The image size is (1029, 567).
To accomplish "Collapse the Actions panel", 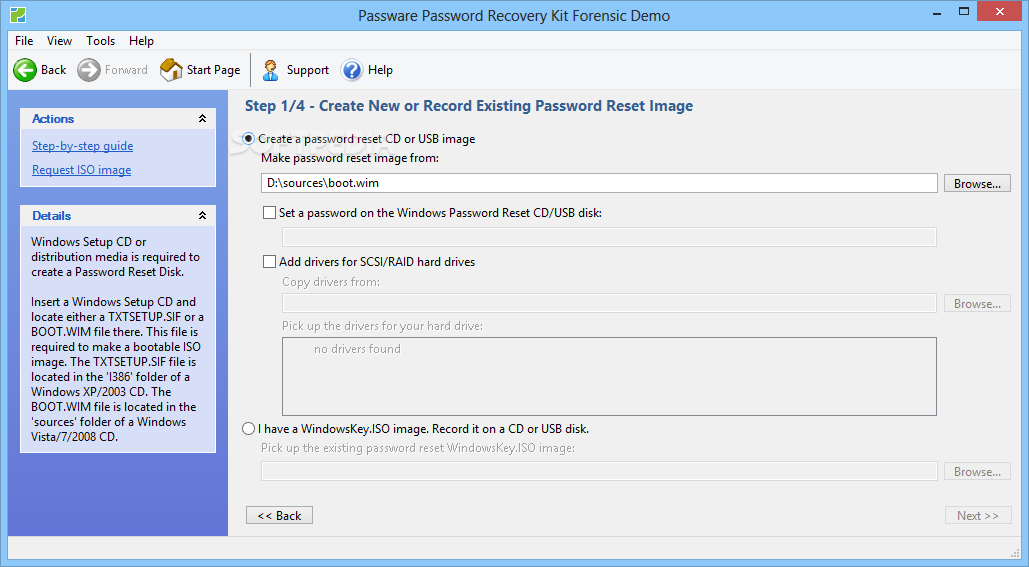I will [x=202, y=119].
